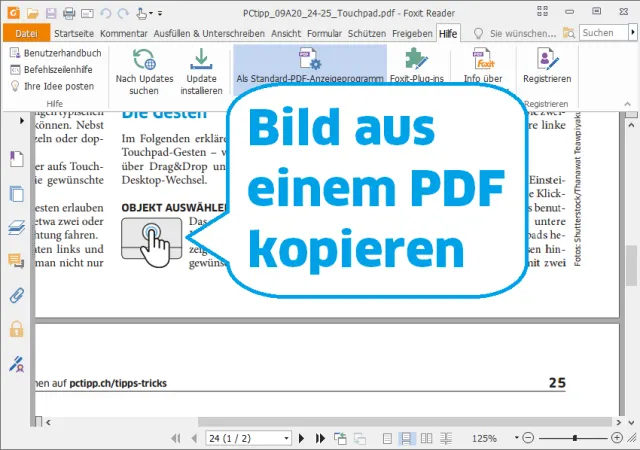Open the Datei menu
This screenshot has height=450, width=640.
click(x=26, y=33)
